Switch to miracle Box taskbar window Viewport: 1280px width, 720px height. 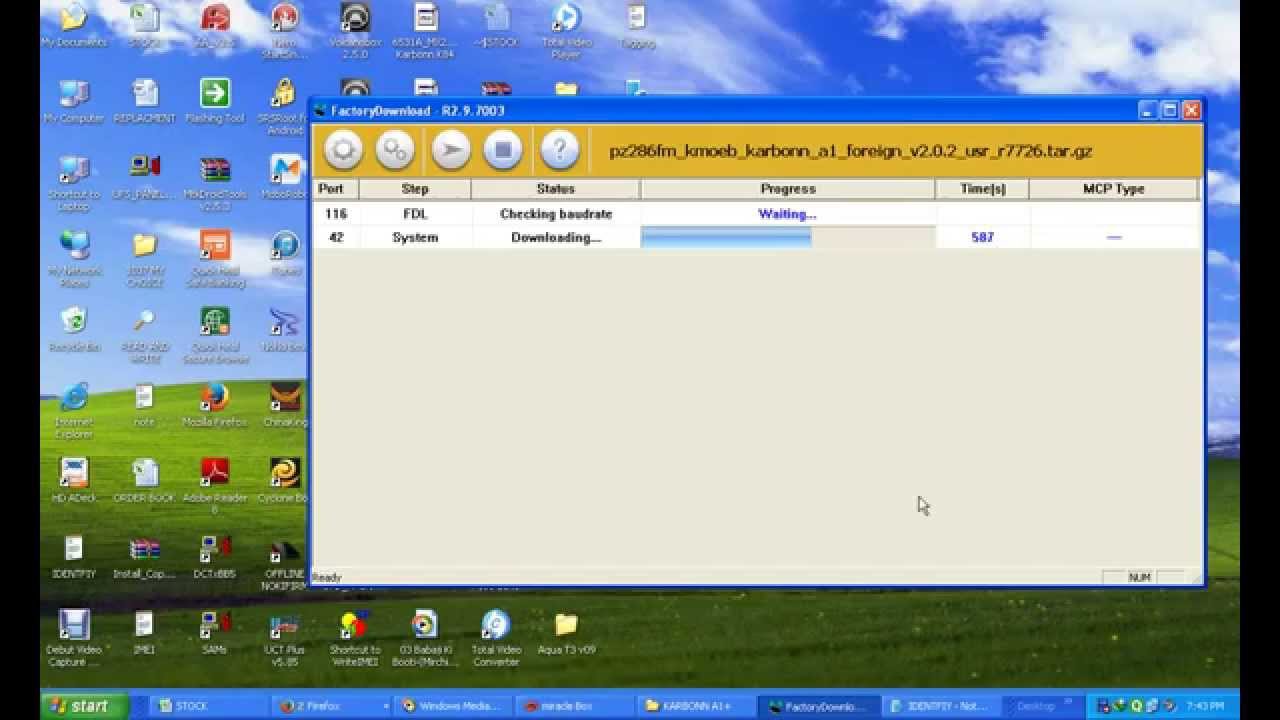[574, 706]
